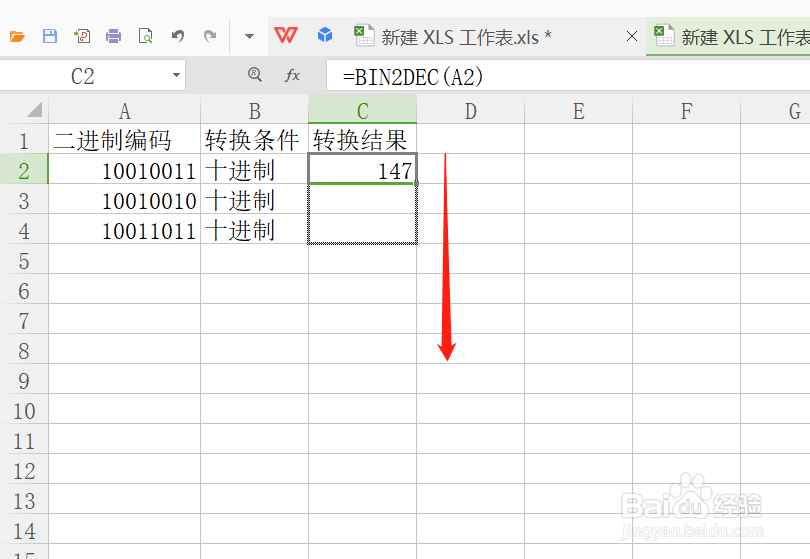Click cell containing 二进制编码
810x559 pixels.
[x=124, y=139]
